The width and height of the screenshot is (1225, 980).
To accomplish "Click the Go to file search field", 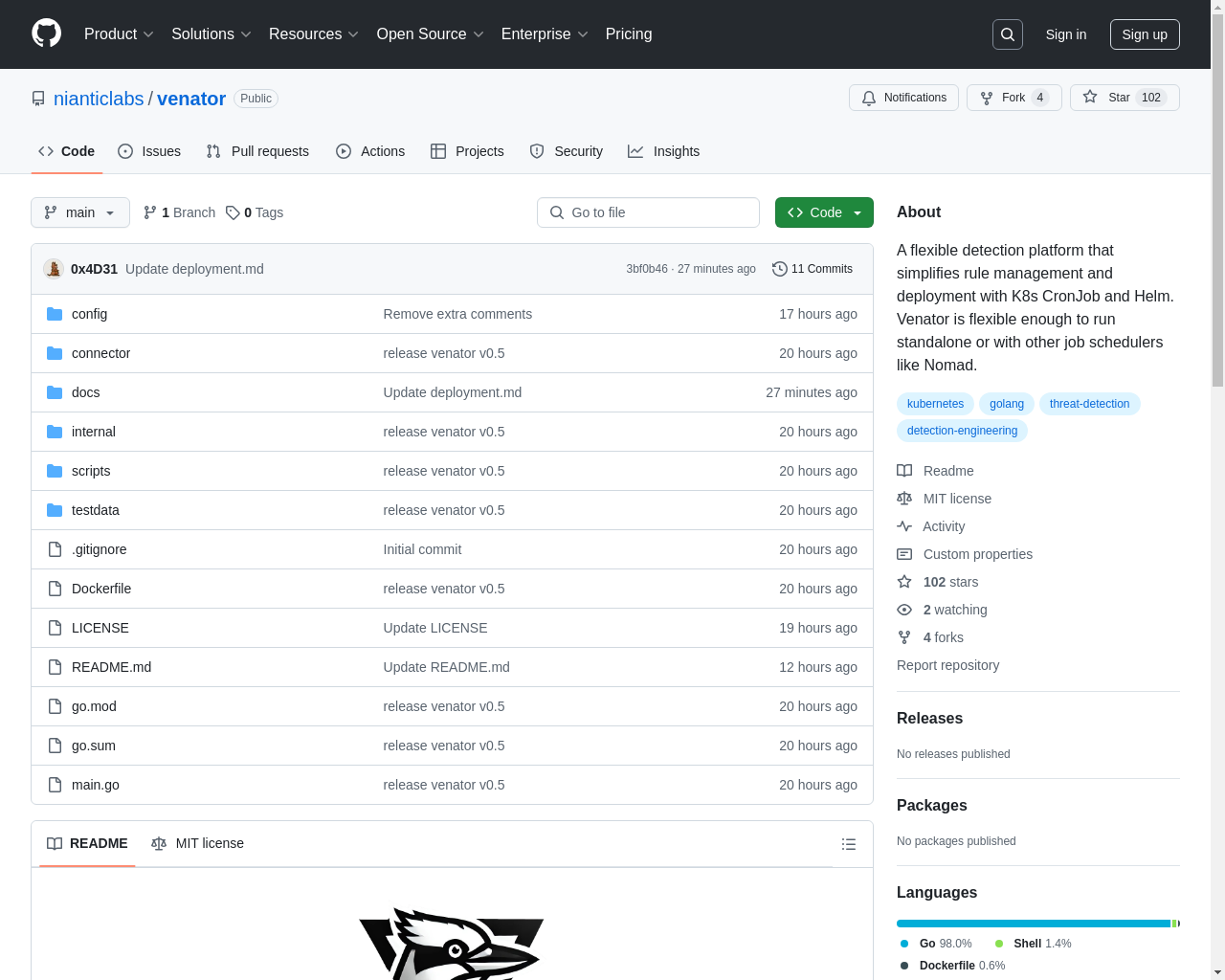I will point(648,212).
